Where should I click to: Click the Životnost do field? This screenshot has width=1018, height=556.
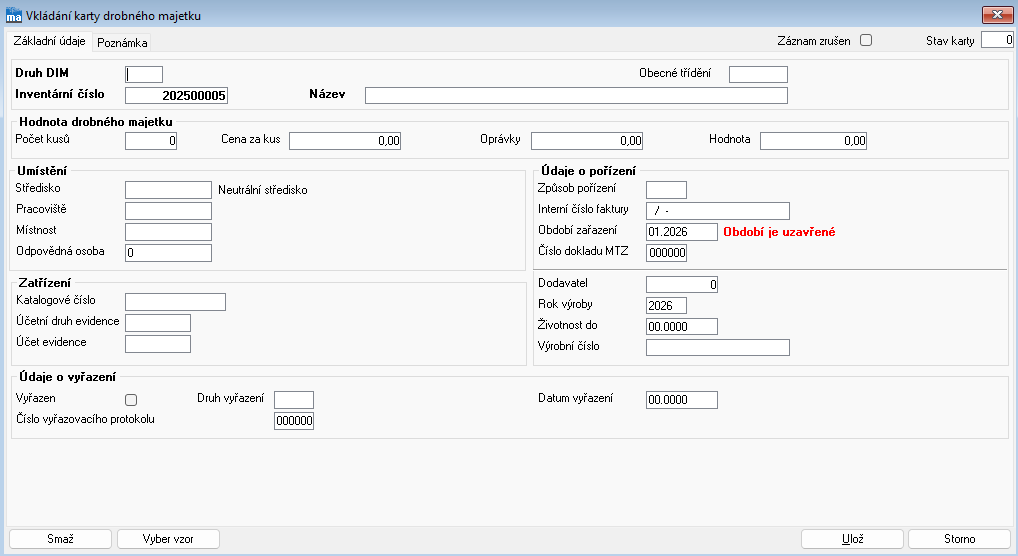682,326
